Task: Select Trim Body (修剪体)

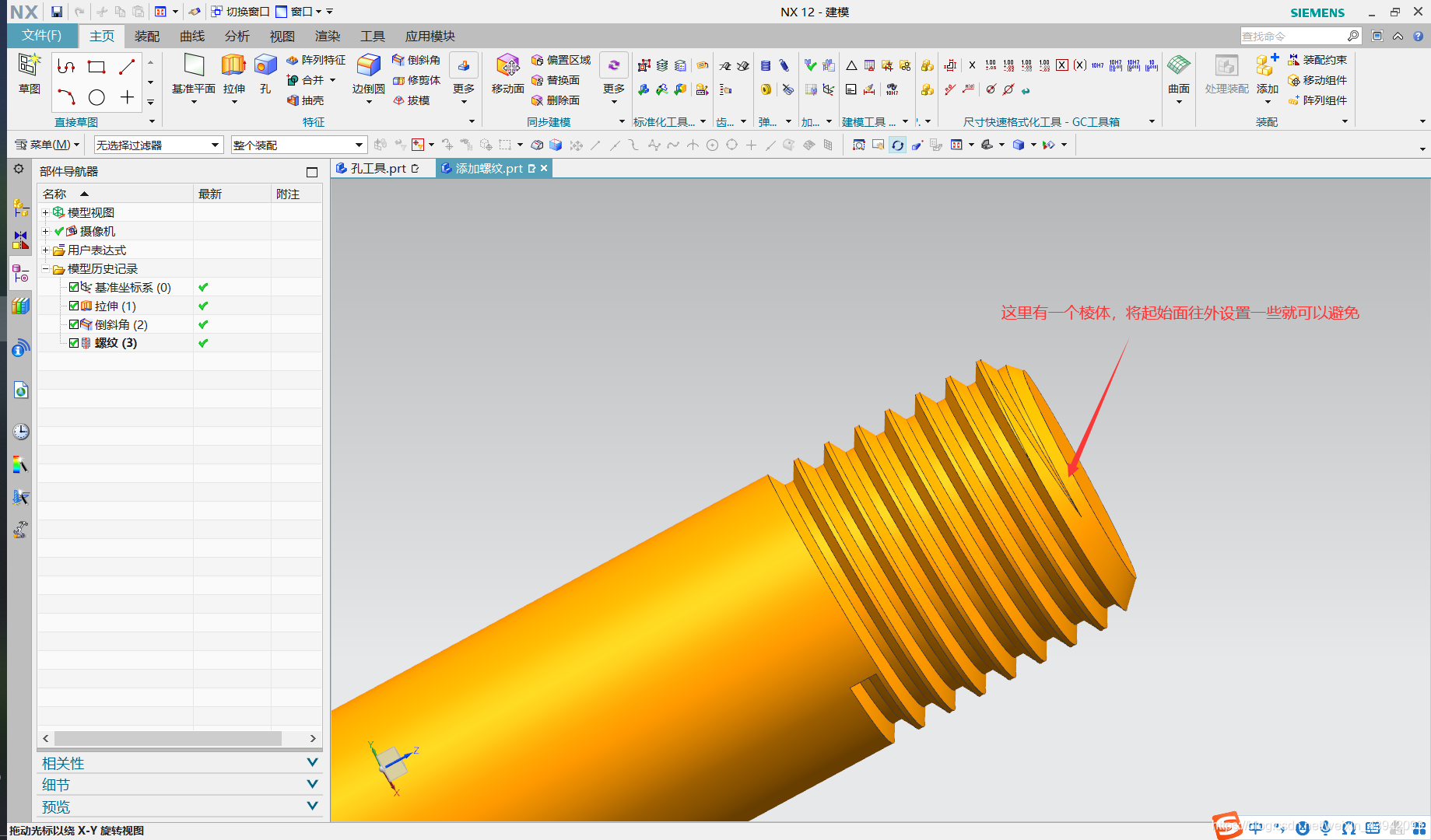Action: [416, 80]
